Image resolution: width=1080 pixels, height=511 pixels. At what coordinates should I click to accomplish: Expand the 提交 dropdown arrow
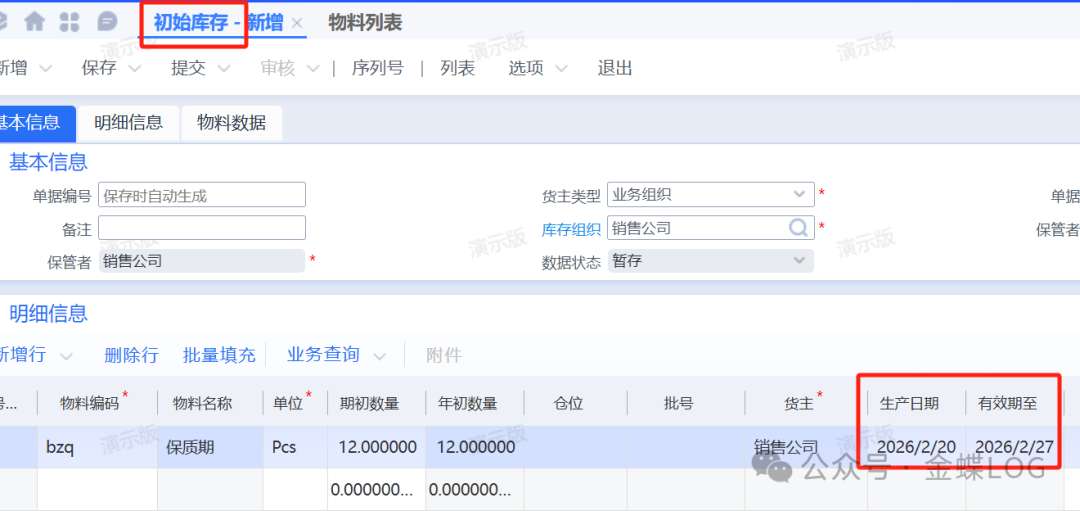click(224, 69)
